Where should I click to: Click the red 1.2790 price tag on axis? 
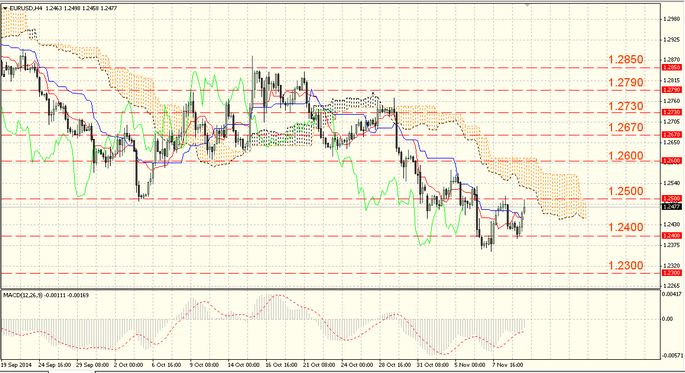point(672,90)
